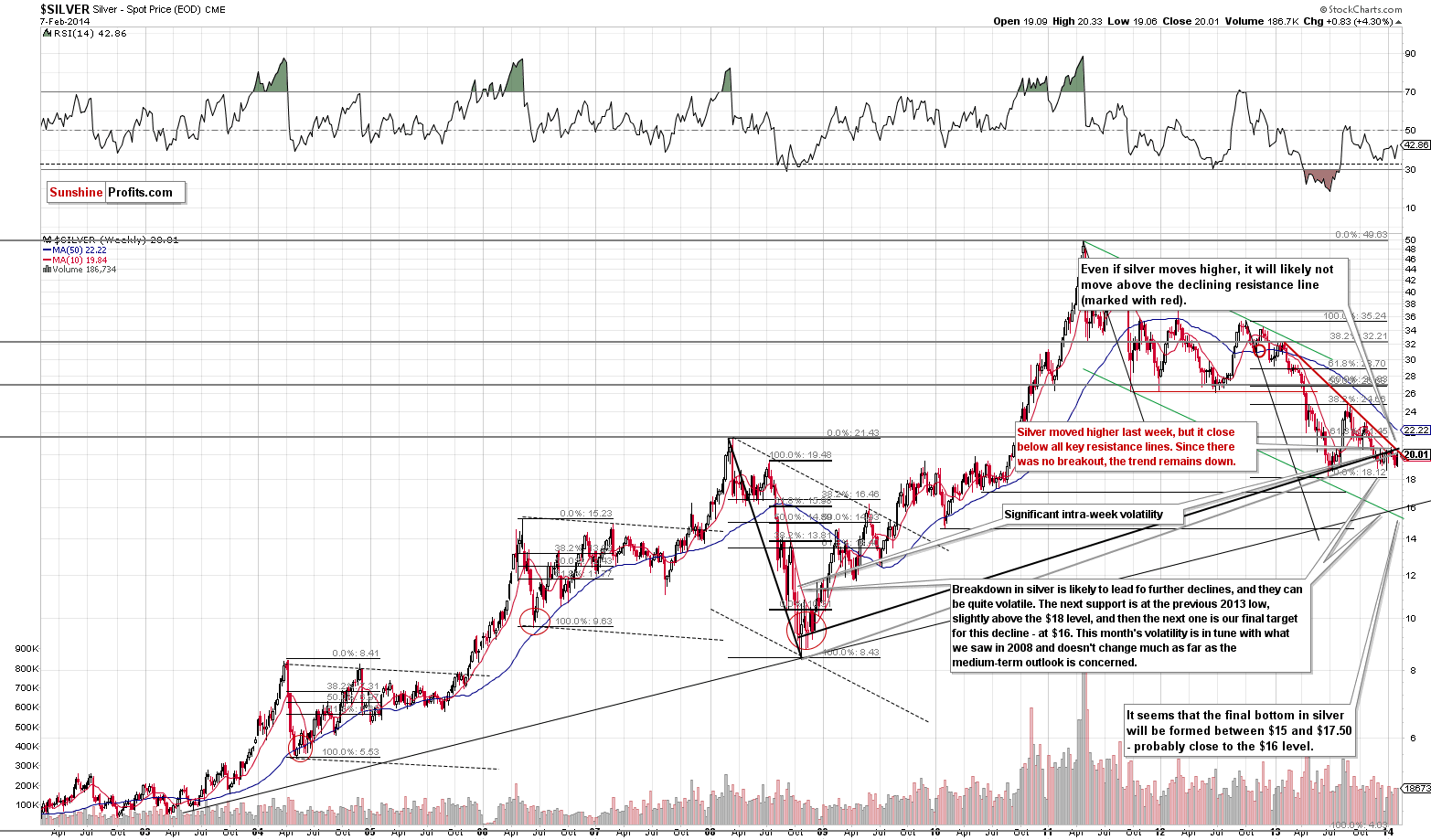Click the 900K volume axis label
This screenshot has width=1431, height=840.
click(x=27, y=648)
